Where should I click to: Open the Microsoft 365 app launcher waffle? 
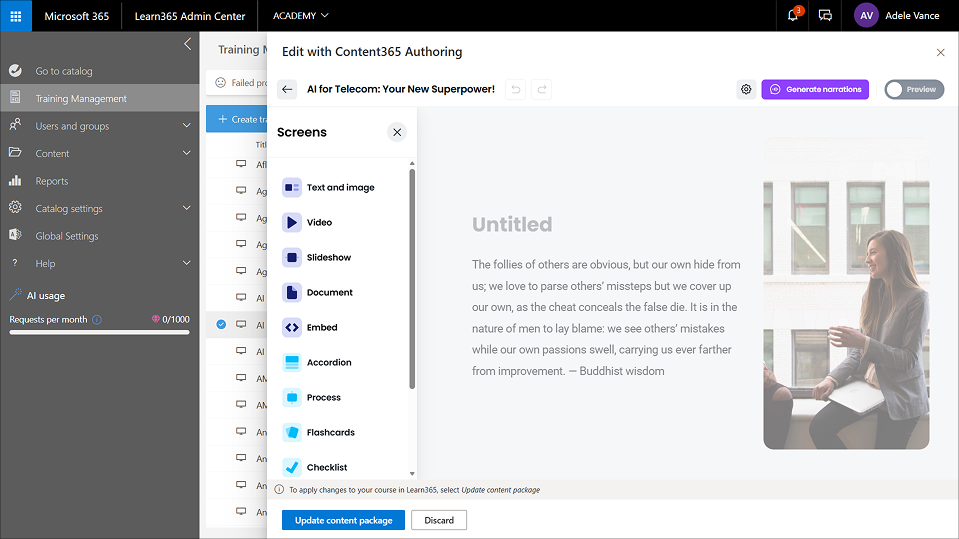tap(16, 16)
